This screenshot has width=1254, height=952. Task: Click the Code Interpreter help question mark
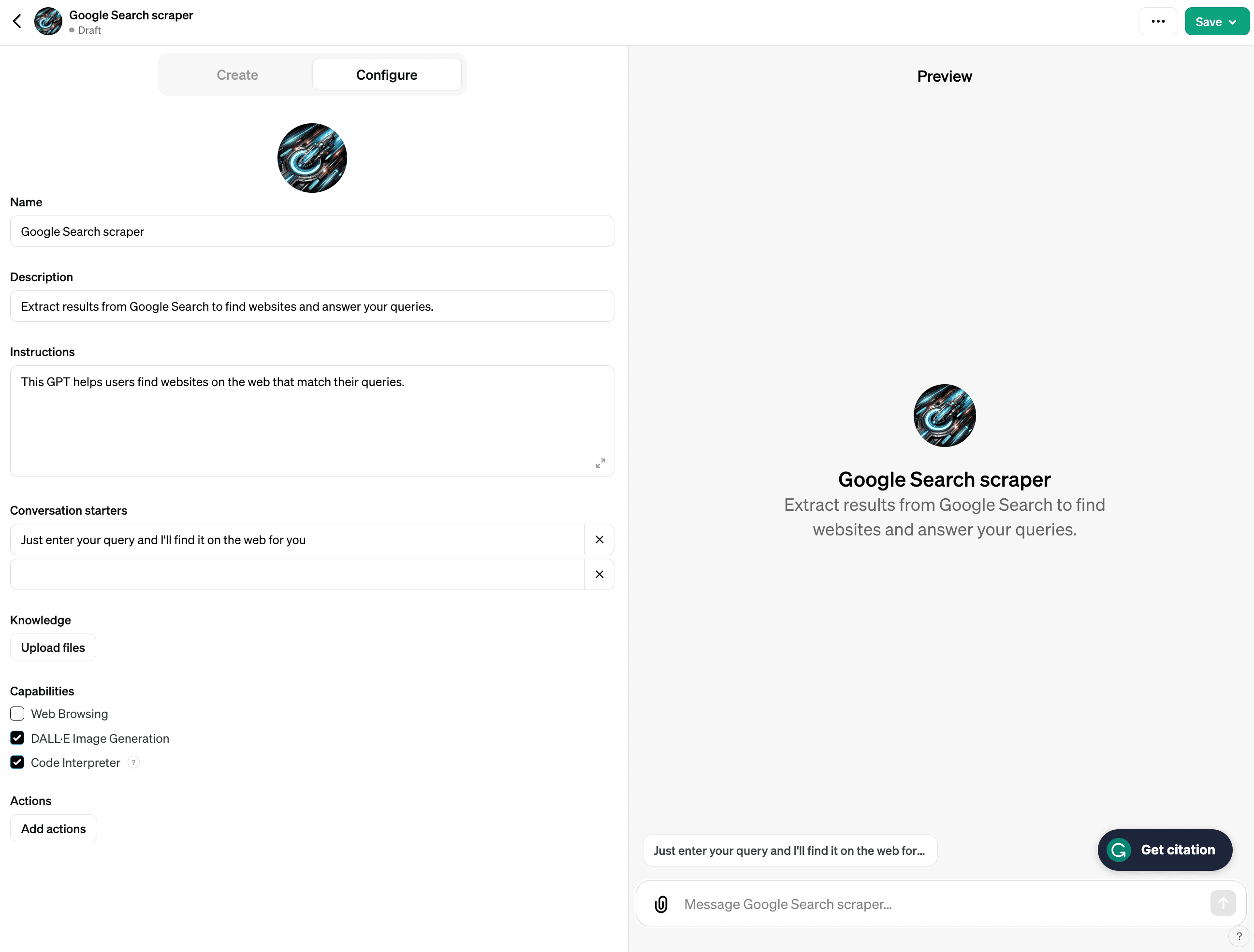(134, 762)
